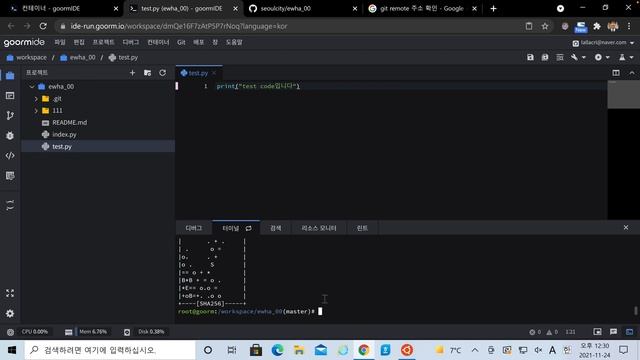This screenshot has width=640, height=360.
Task: Switch to the seoulcity/ewha_00 GitHub browser tab
Action: (x=302, y=9)
